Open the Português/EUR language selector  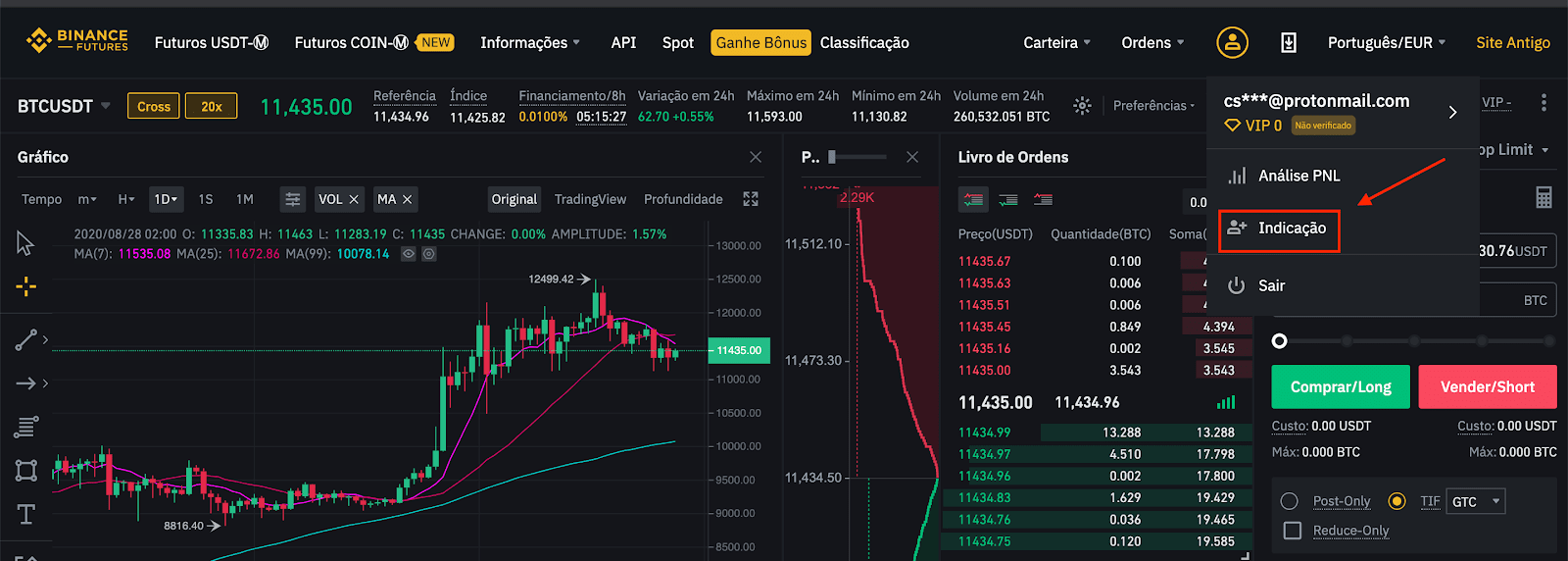click(1386, 42)
